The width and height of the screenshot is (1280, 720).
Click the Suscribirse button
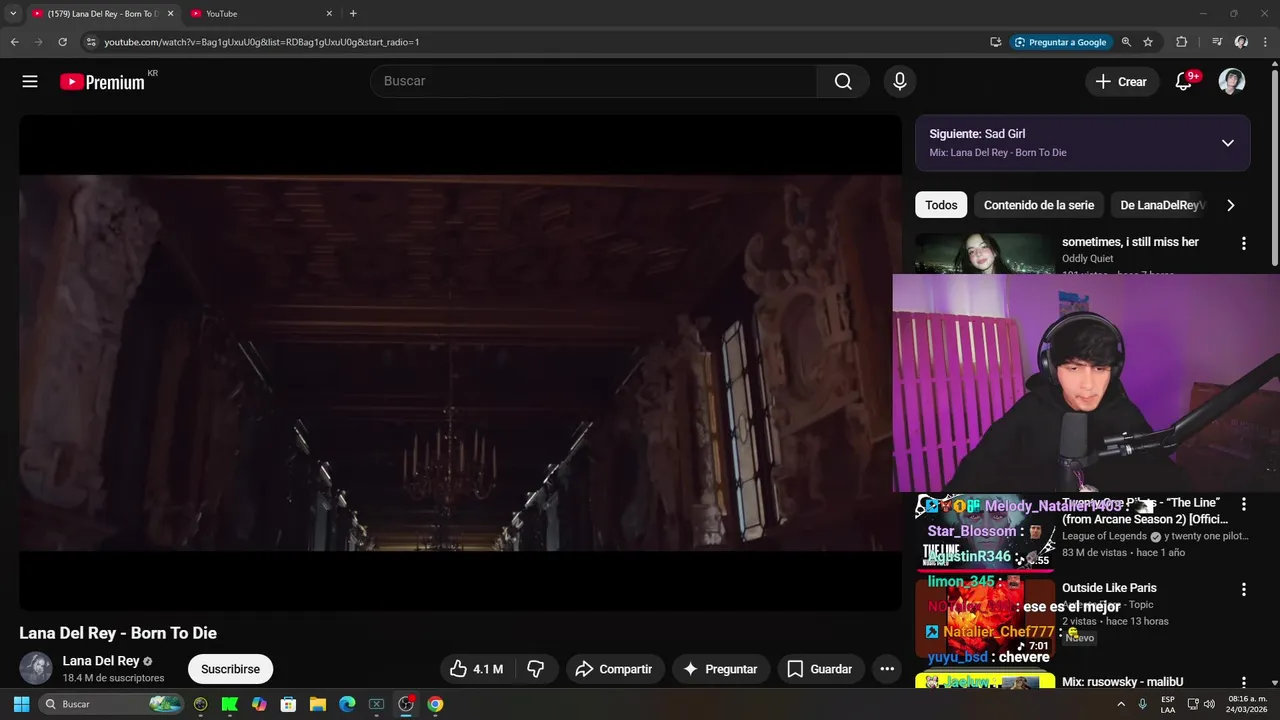(x=230, y=669)
